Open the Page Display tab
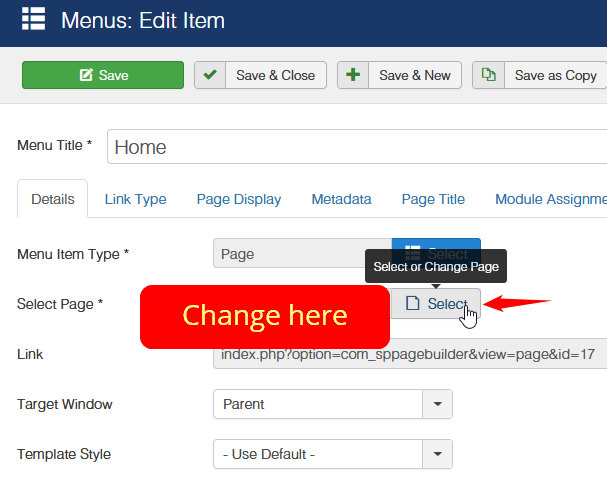607x487 pixels. pyautogui.click(x=239, y=199)
